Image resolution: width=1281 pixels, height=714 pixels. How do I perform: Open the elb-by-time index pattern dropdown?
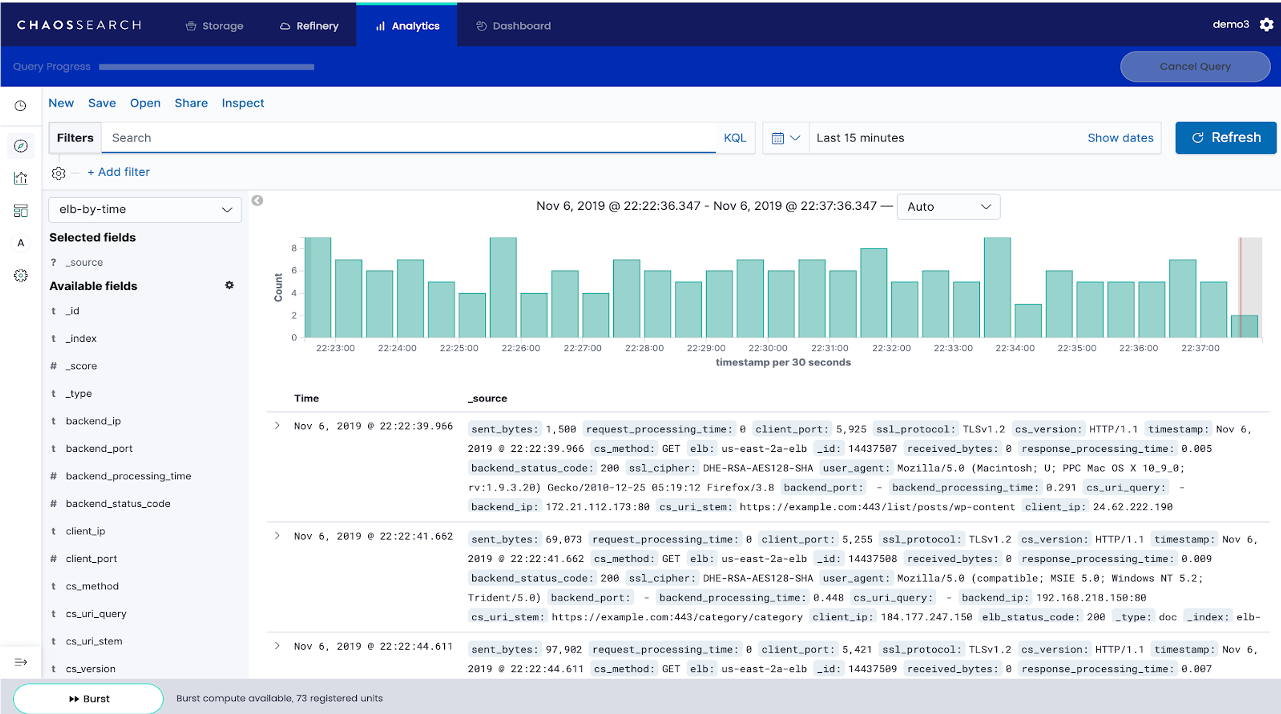[145, 210]
